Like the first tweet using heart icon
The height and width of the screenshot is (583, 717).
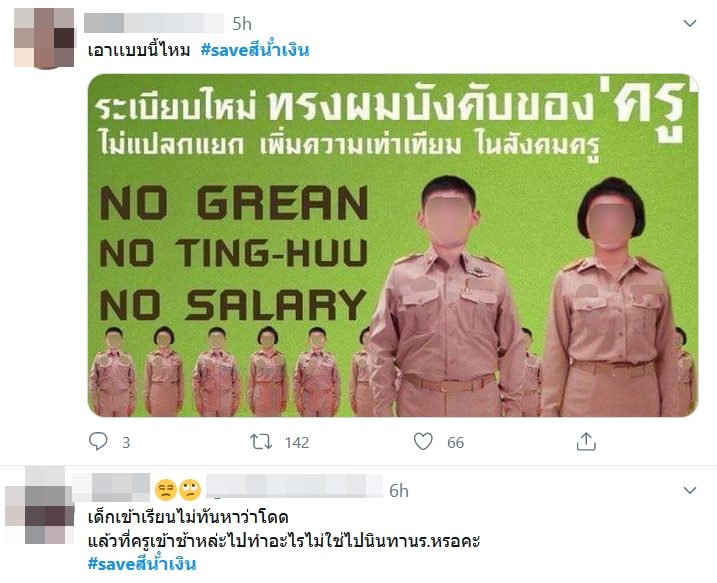(x=423, y=442)
